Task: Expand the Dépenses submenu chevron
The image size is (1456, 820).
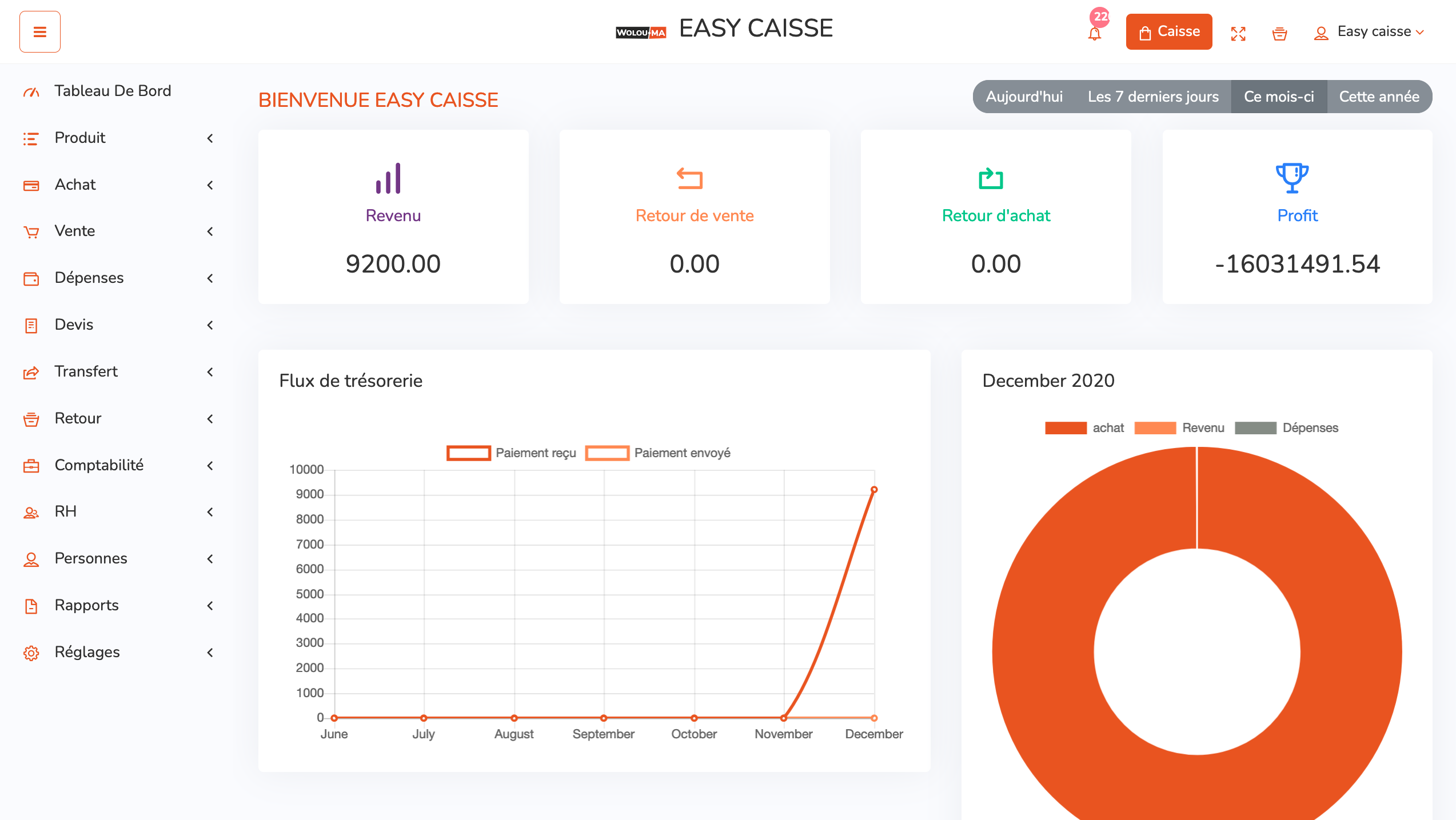Action: point(210,278)
